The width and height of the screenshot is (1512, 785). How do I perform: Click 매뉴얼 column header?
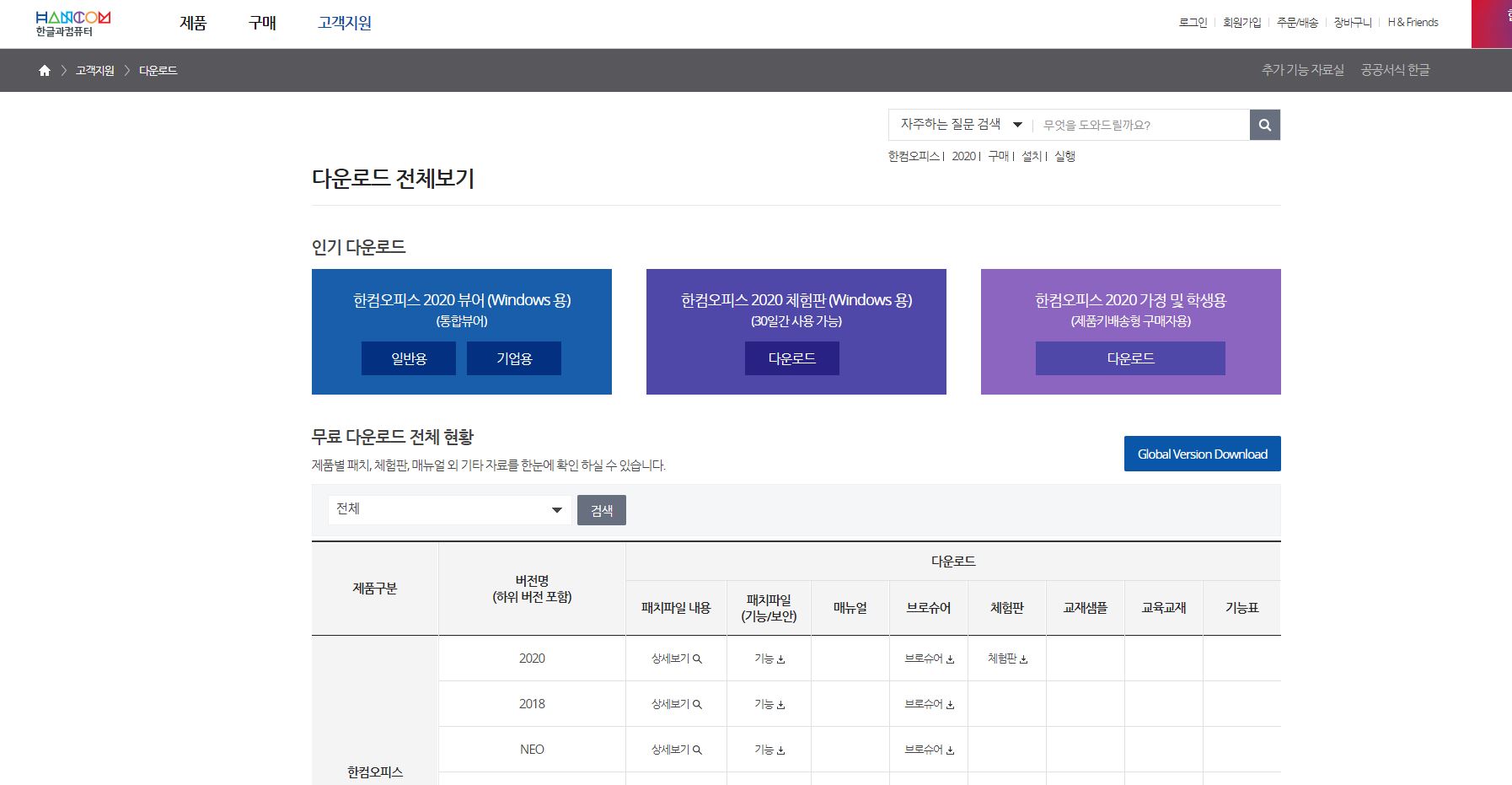(x=850, y=608)
